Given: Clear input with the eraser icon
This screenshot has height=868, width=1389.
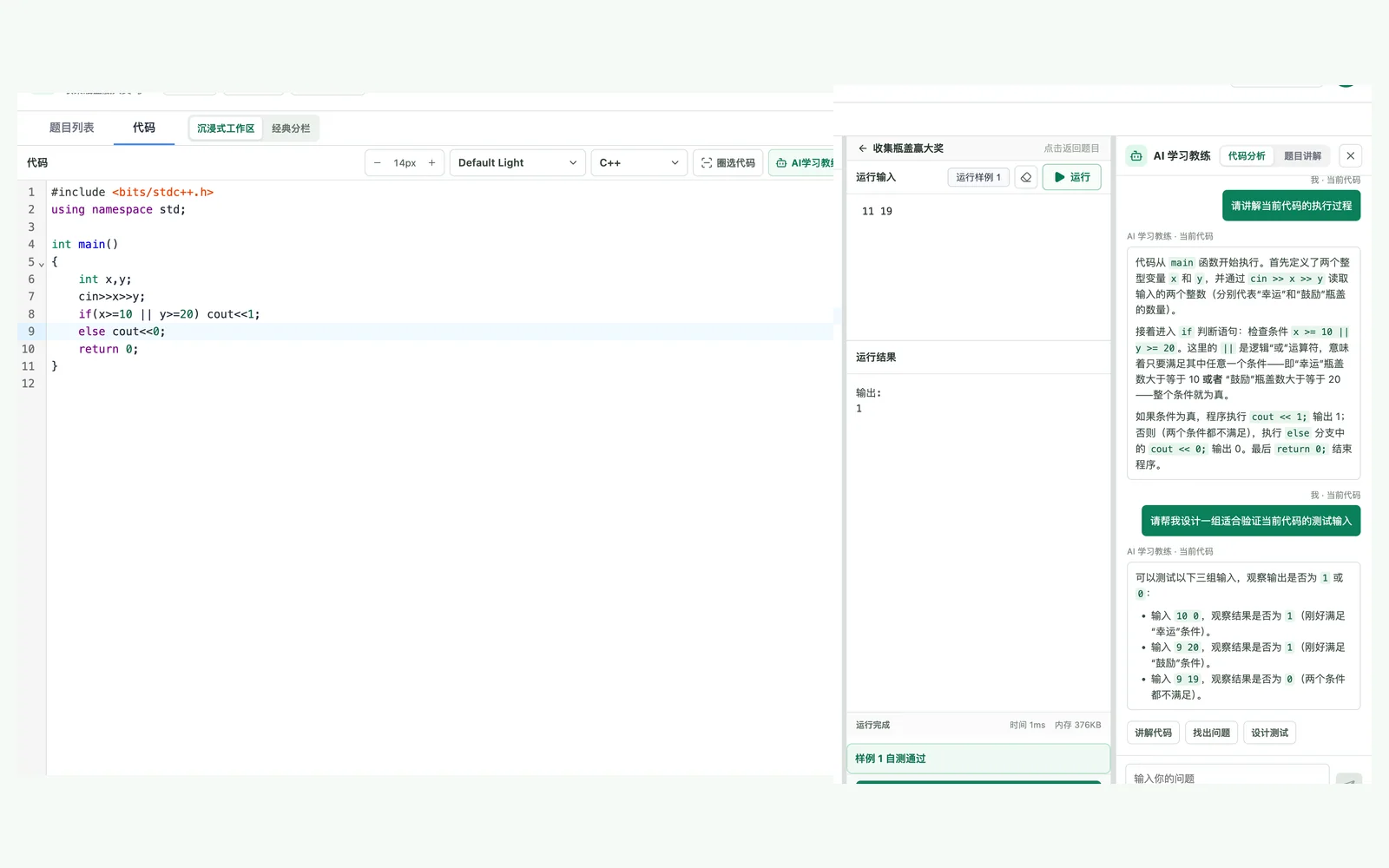Looking at the screenshot, I should [1026, 177].
